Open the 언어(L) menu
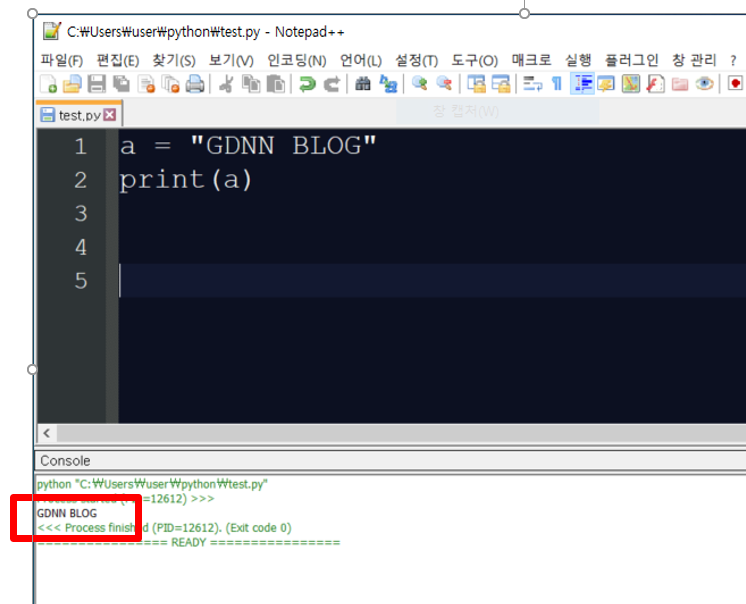Screen dimensions: 746x604 [x=361, y=60]
